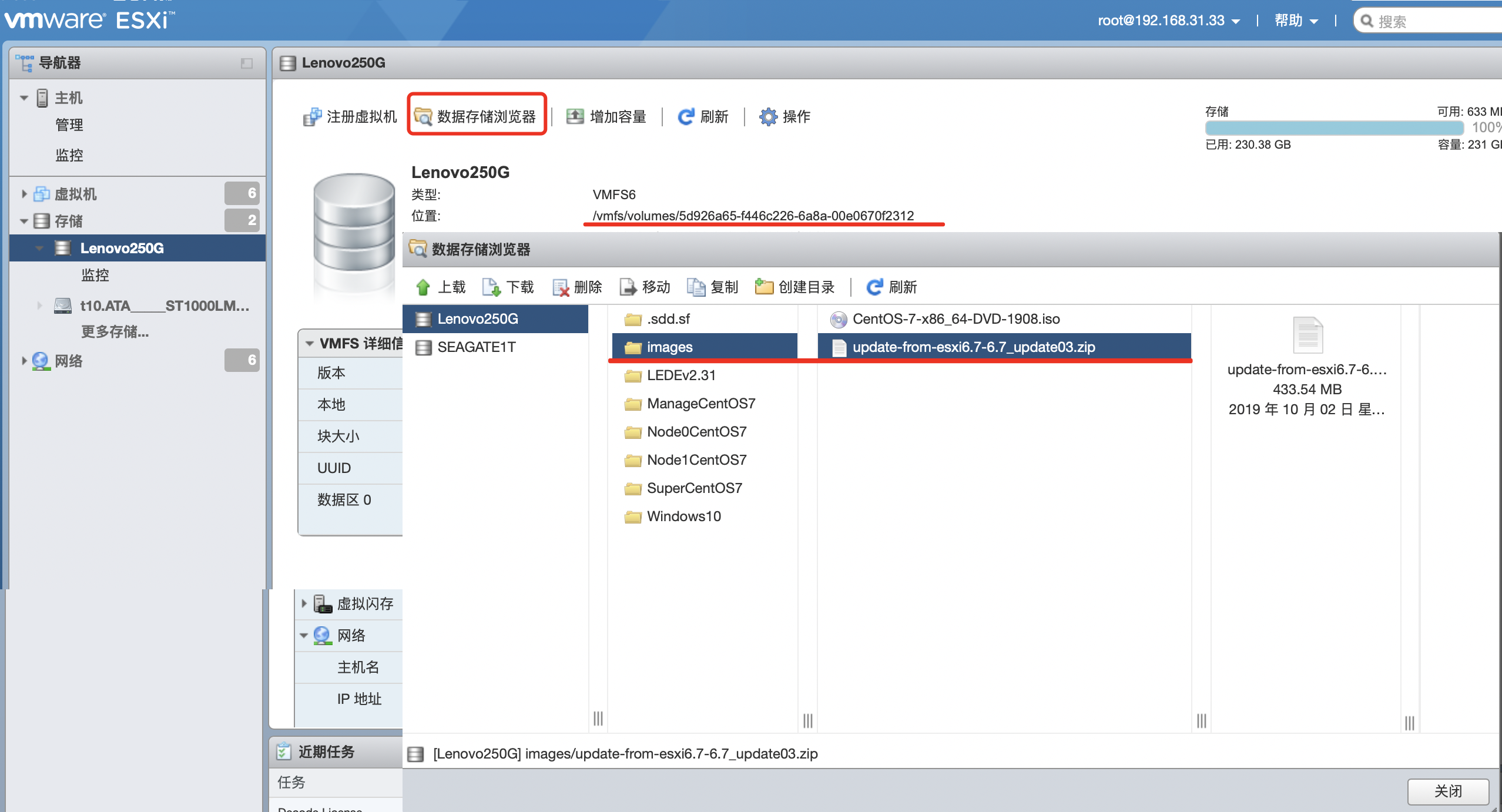
Task: Click the Move (移动) file icon
Action: click(628, 287)
